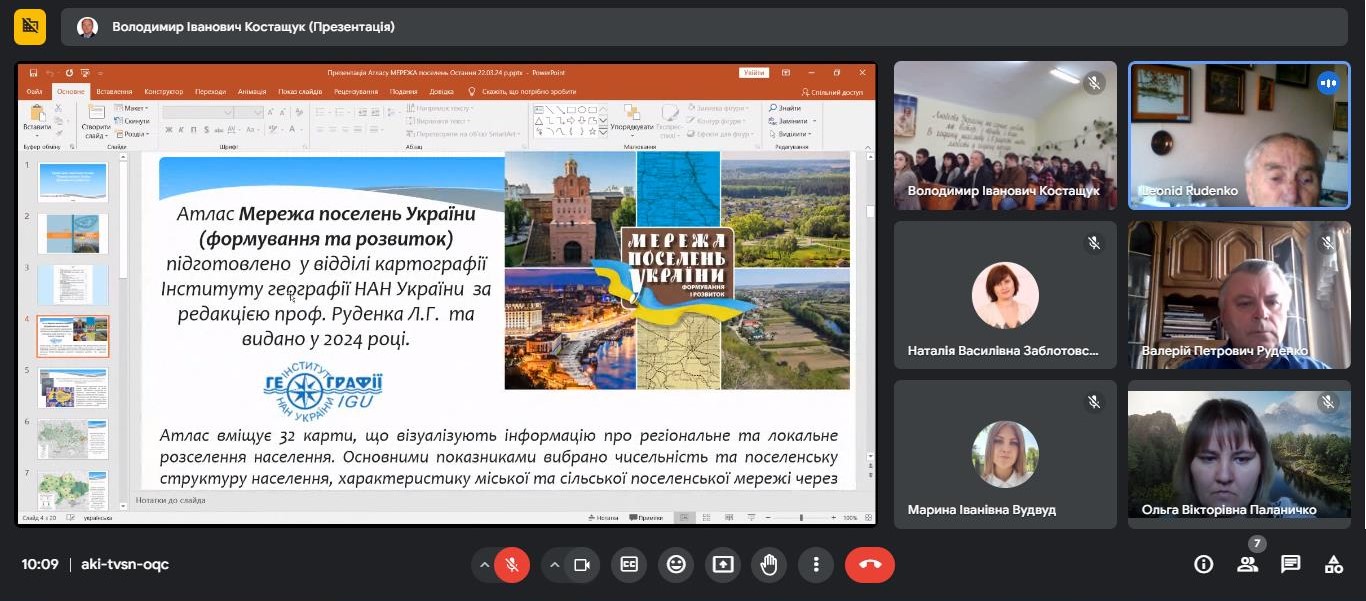The image size is (1366, 601).
Task: Raise your hand
Action: [769, 565]
